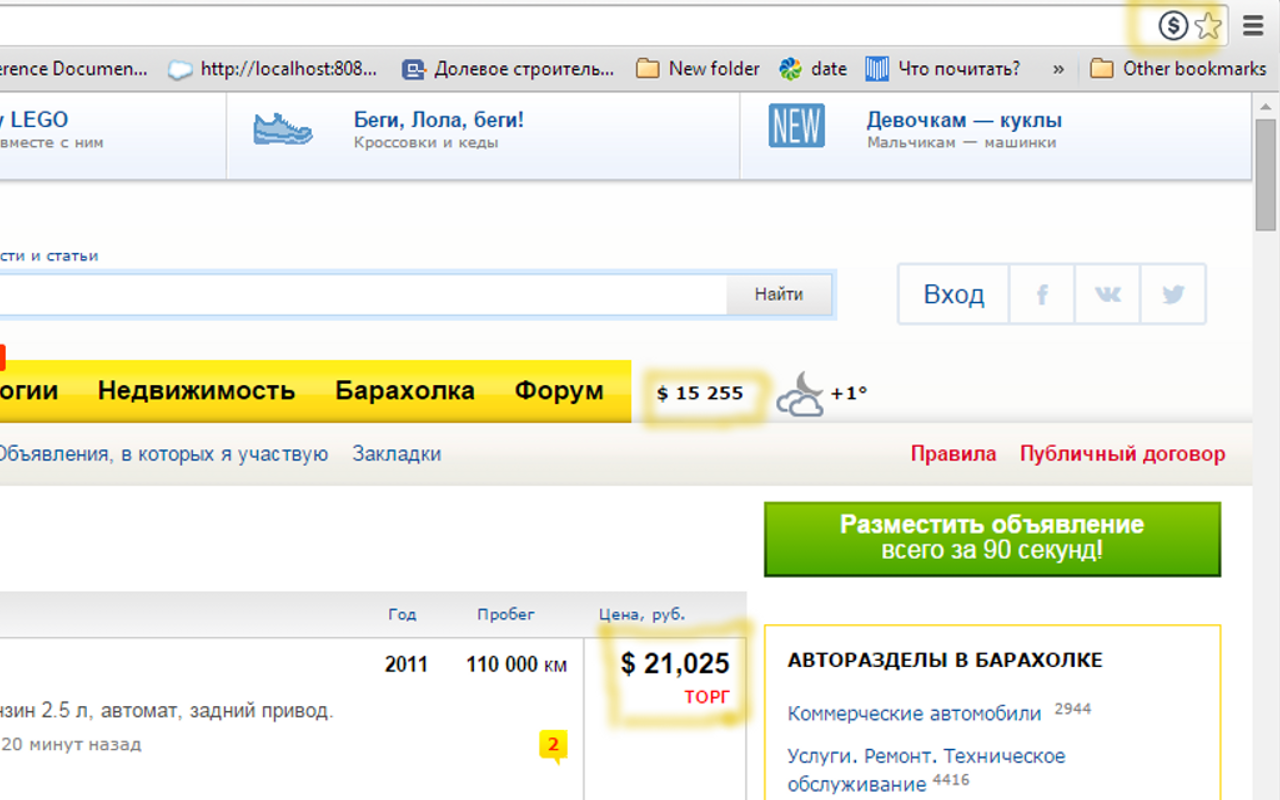
Task: Click the VK login icon
Action: pyautogui.click(x=1107, y=293)
